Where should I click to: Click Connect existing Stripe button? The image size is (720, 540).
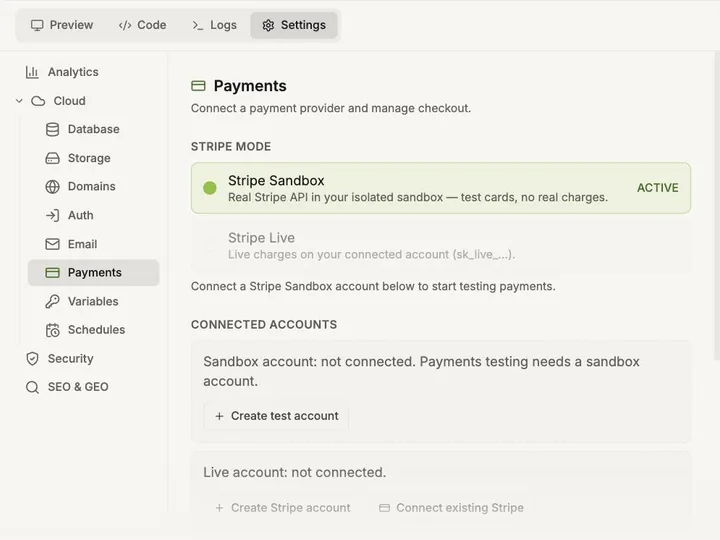[x=451, y=508]
